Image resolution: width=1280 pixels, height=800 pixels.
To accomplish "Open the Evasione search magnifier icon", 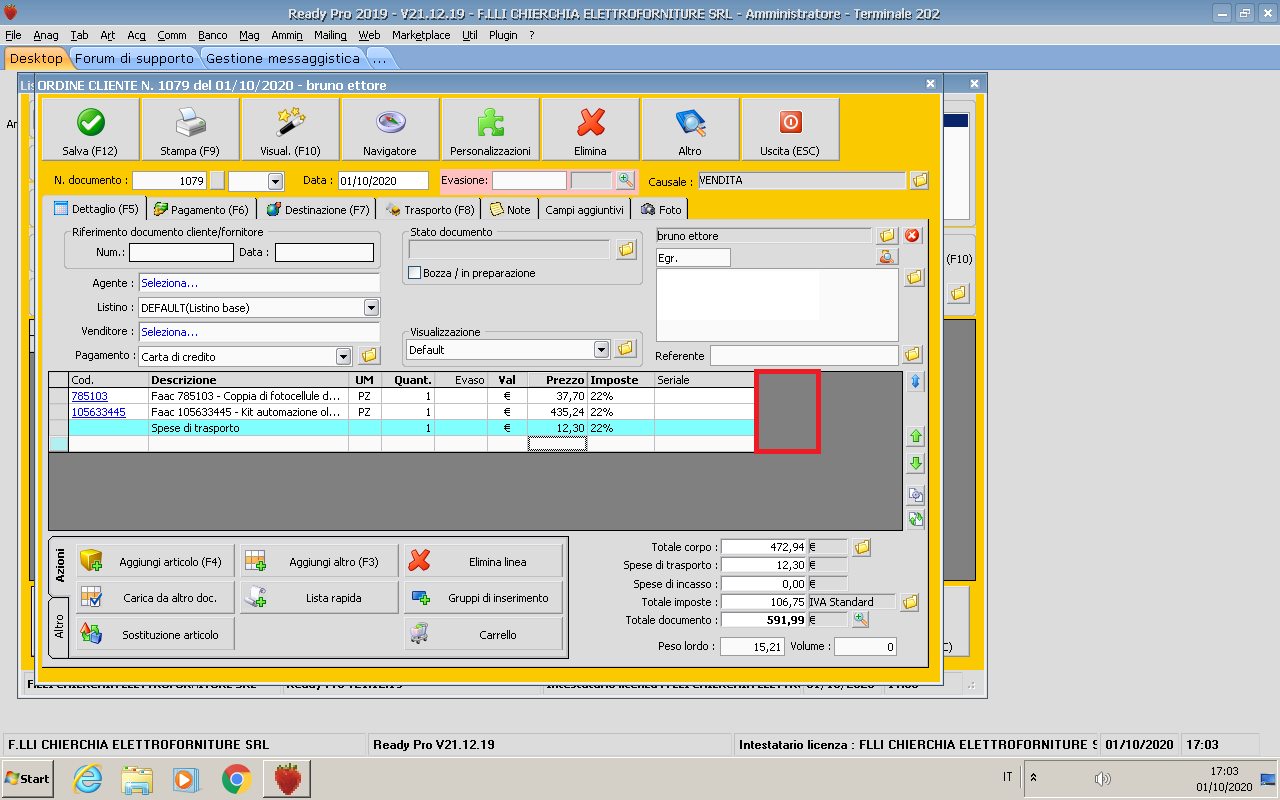I will click(x=626, y=180).
